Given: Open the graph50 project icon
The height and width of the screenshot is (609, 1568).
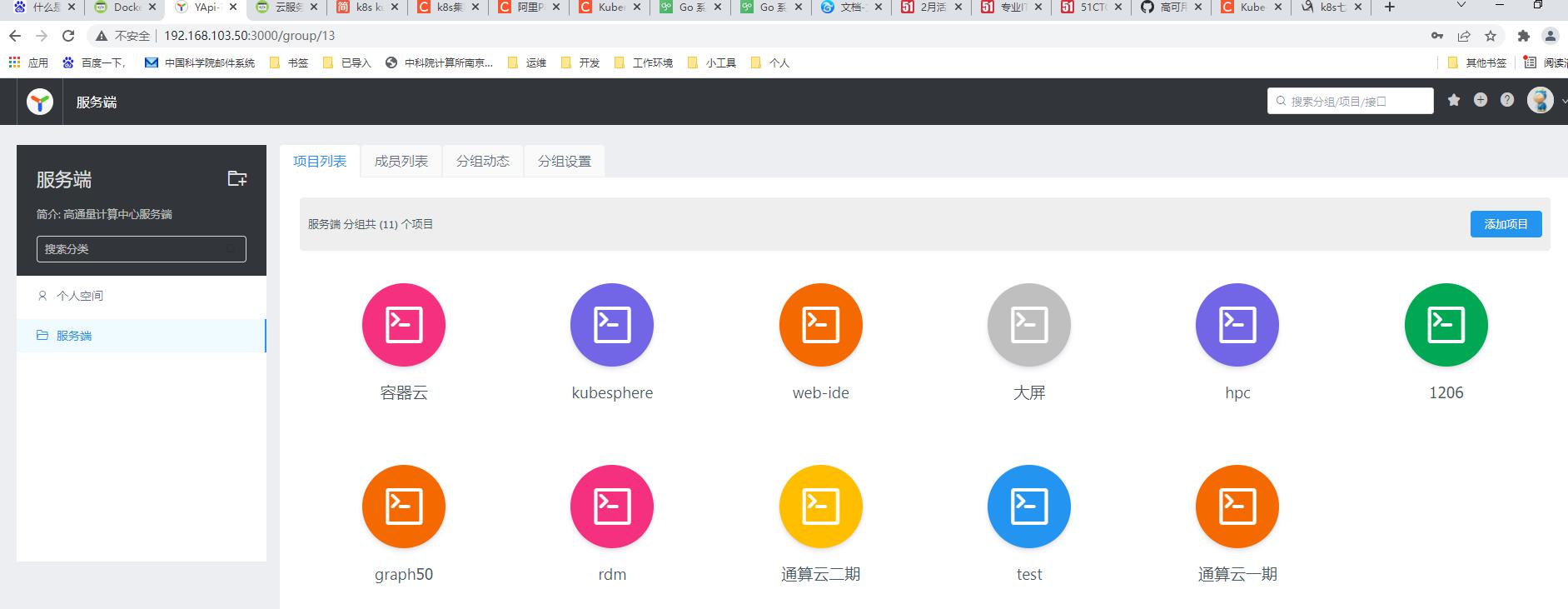Looking at the screenshot, I should tap(404, 507).
